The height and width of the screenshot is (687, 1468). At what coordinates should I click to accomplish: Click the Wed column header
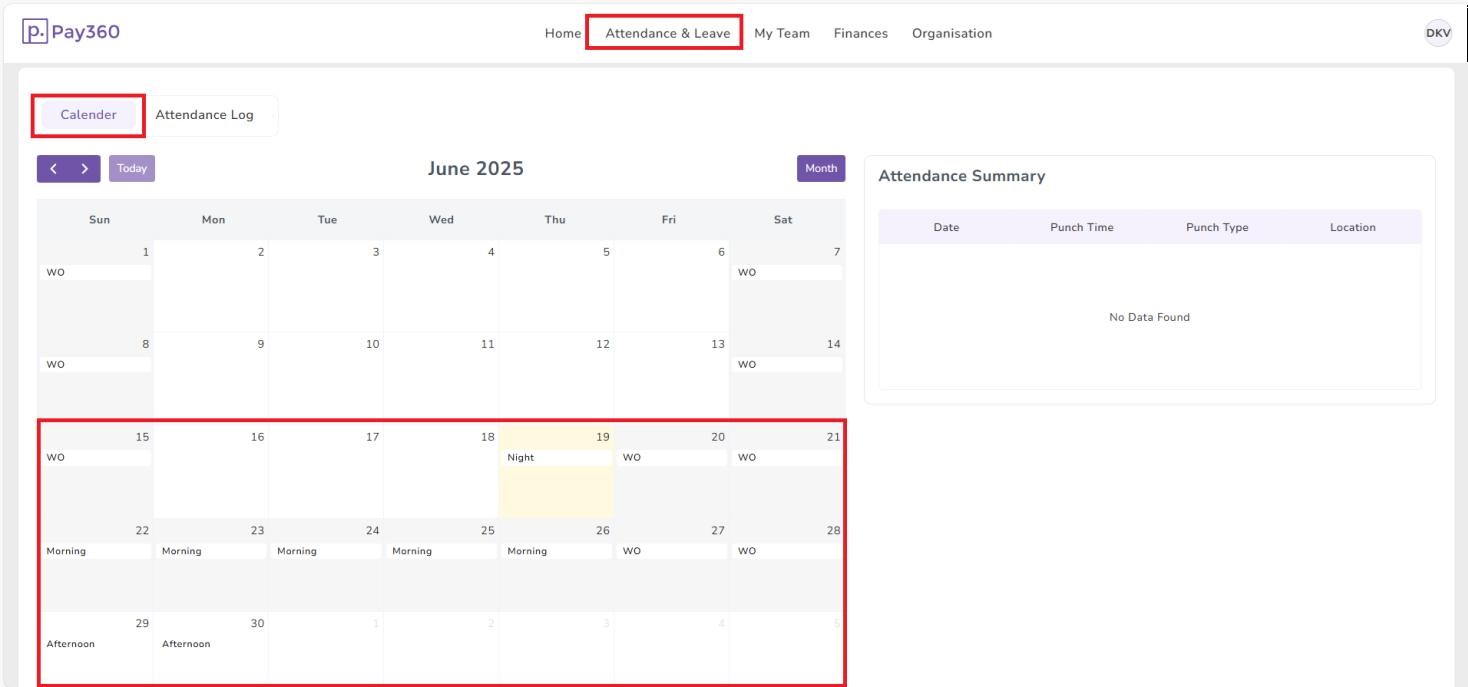click(441, 220)
